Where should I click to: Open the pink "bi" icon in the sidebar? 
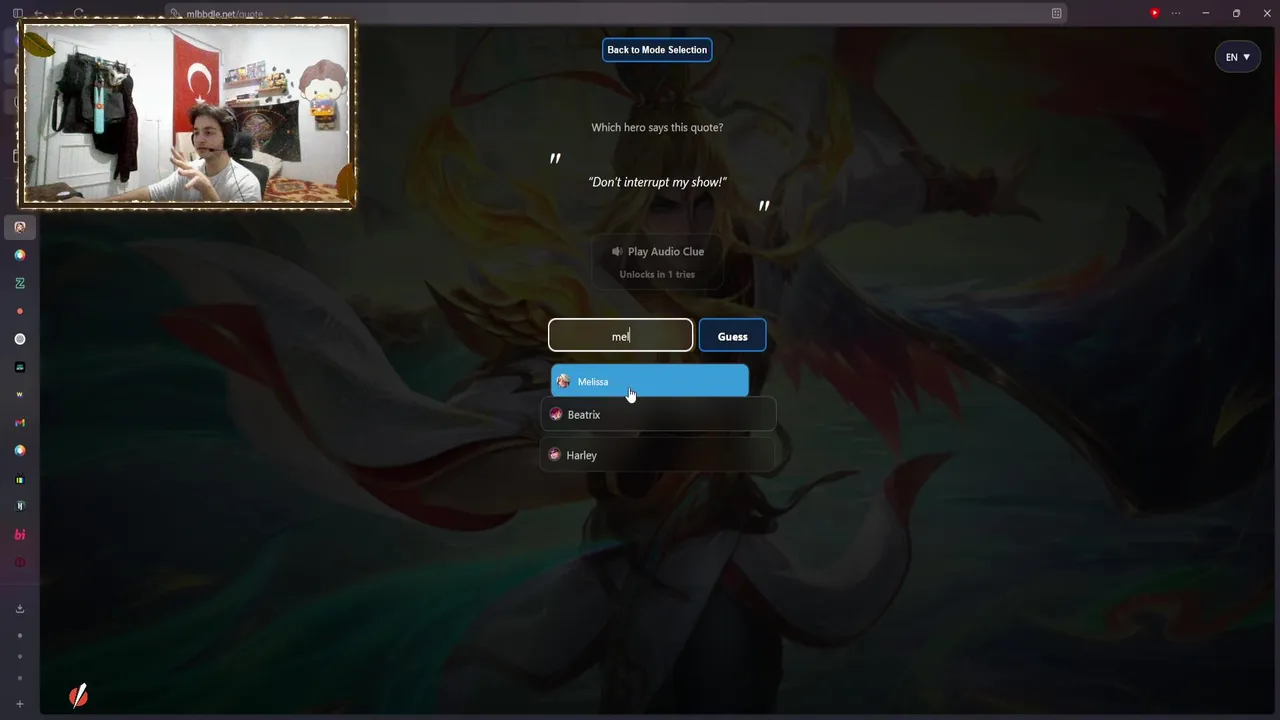[x=20, y=535]
